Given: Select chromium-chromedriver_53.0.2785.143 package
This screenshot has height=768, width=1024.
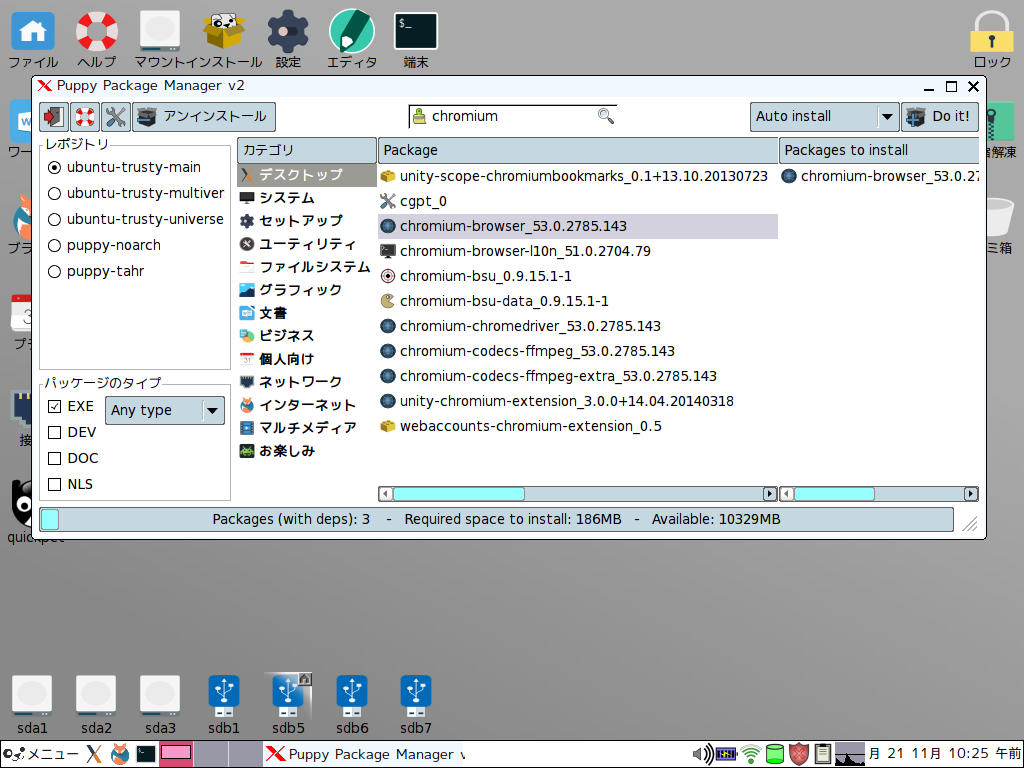Looking at the screenshot, I should 578,326.
